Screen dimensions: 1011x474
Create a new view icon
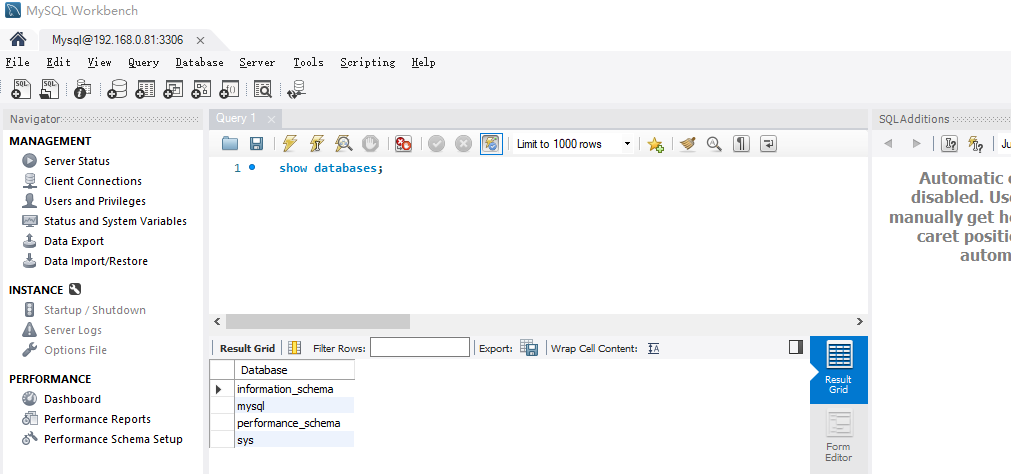click(x=173, y=89)
